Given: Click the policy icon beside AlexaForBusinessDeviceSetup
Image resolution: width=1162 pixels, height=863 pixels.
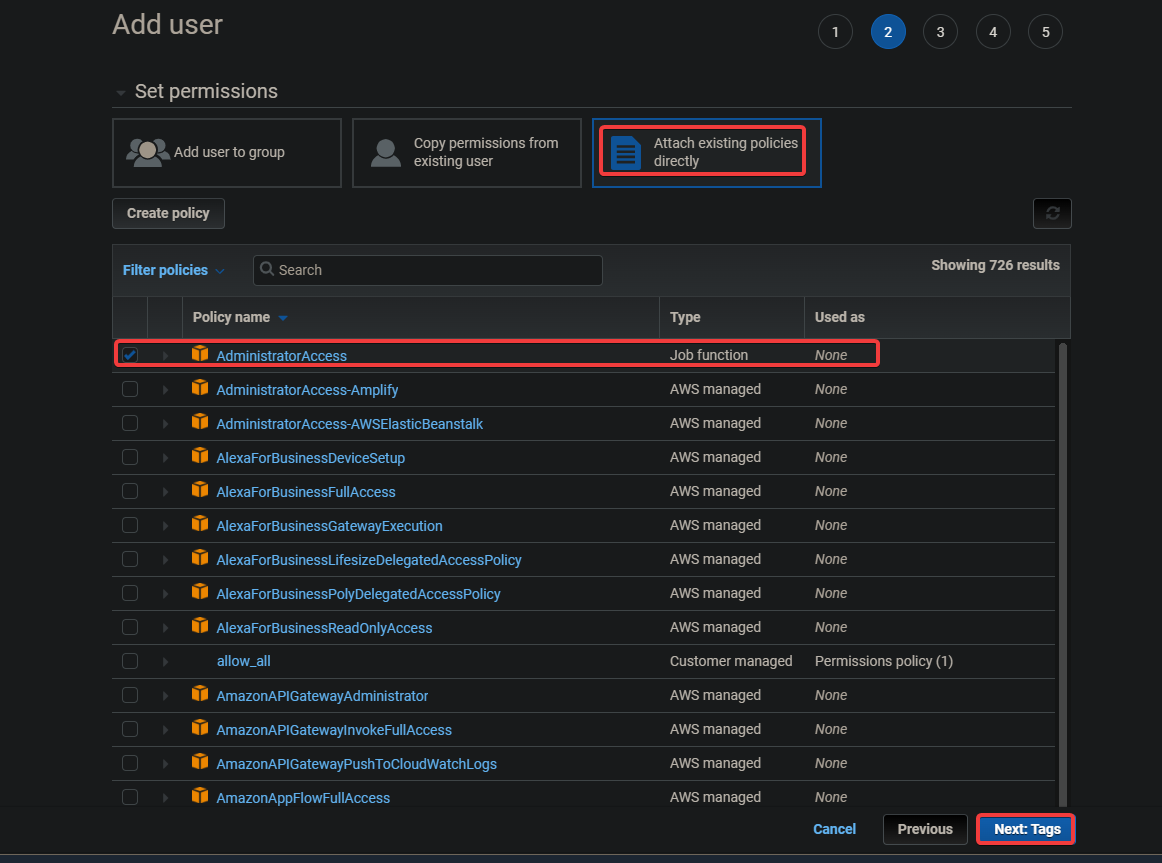Looking at the screenshot, I should (199, 456).
